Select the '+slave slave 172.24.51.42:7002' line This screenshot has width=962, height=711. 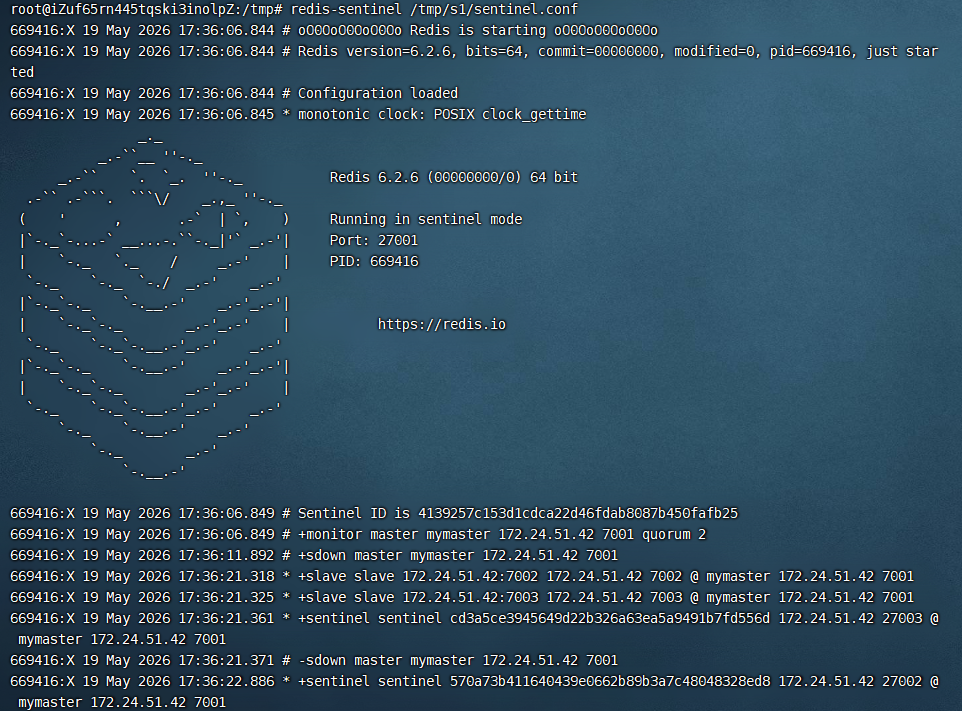pos(462,576)
